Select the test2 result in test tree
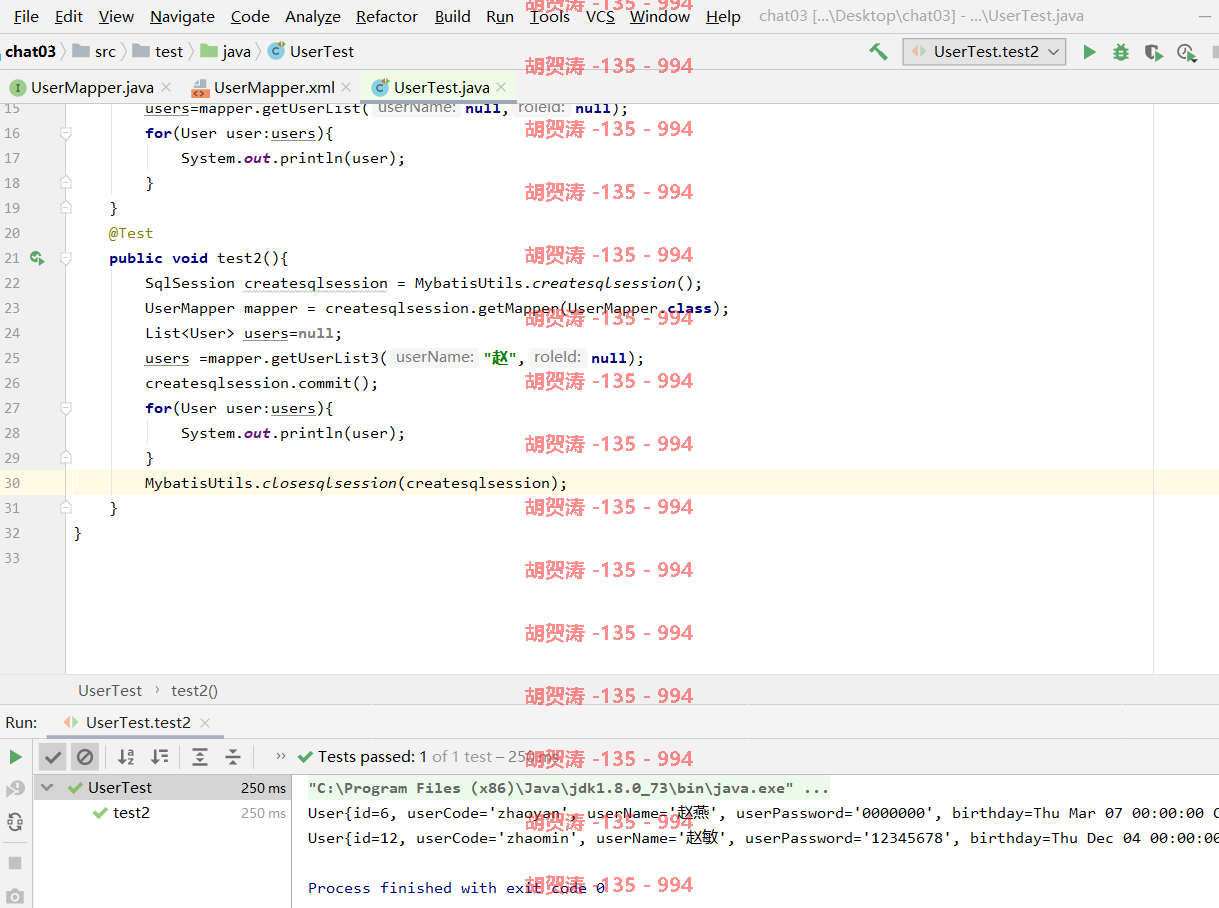 pos(162,813)
